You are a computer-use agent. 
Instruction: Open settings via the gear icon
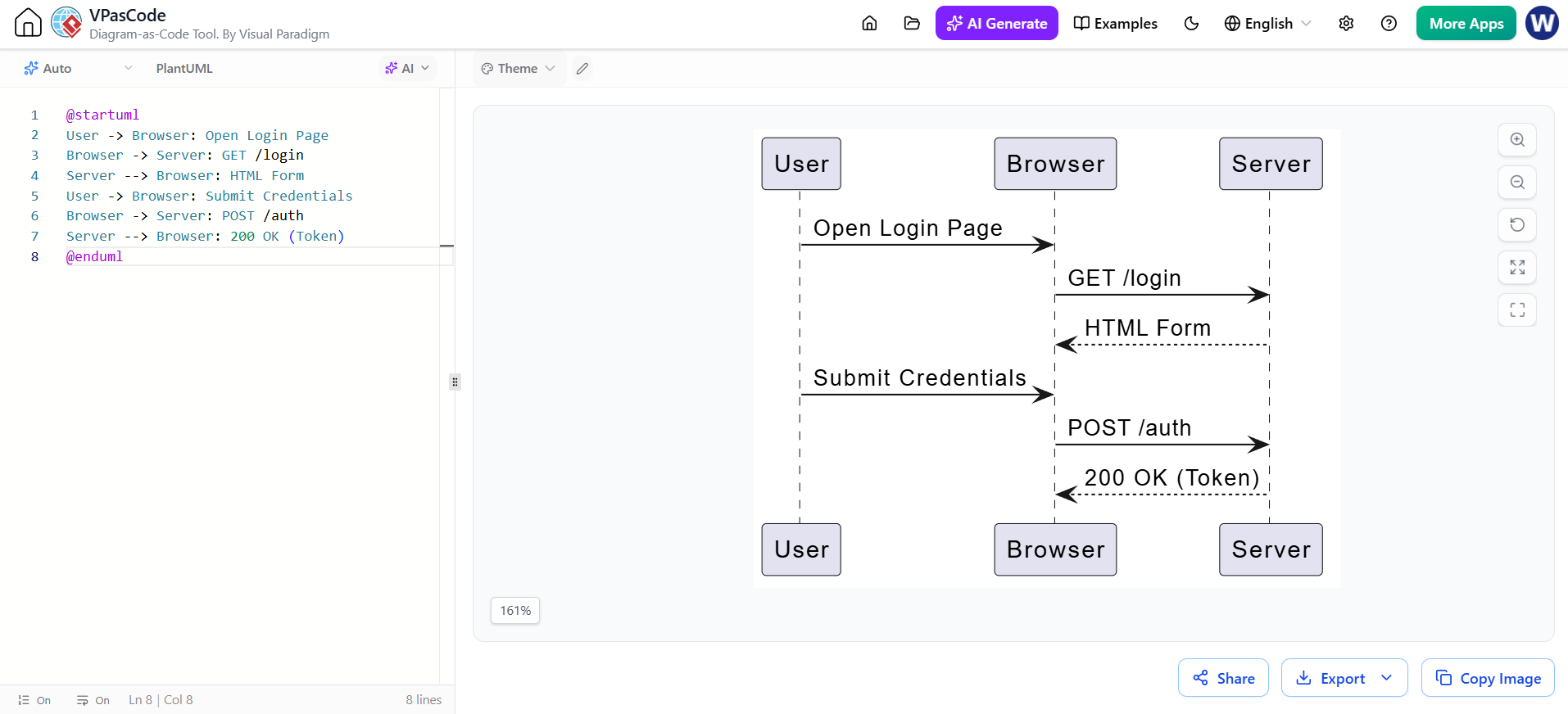coord(1346,23)
